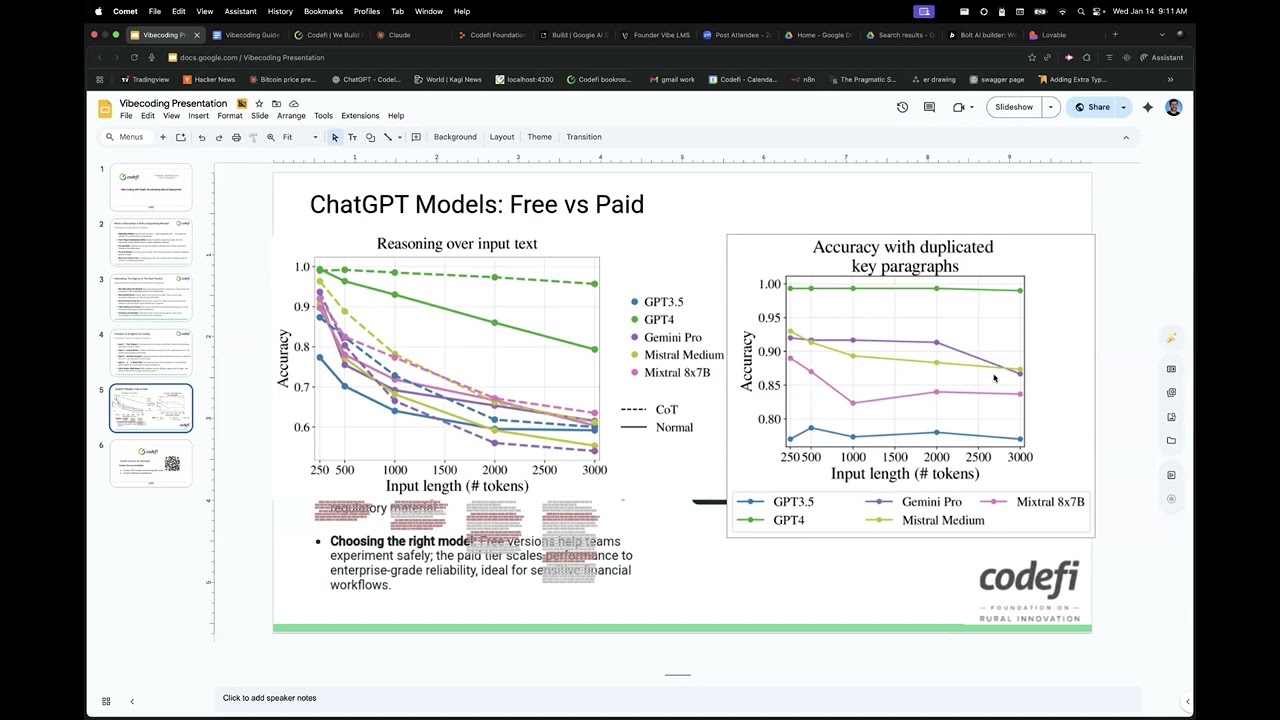
Task: Open the Share options dropdown arrow
Action: (1123, 107)
